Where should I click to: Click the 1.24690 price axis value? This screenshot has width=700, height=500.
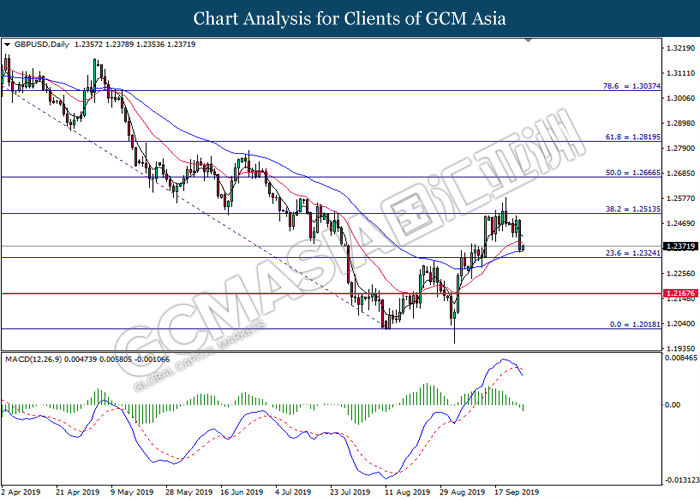click(x=680, y=223)
